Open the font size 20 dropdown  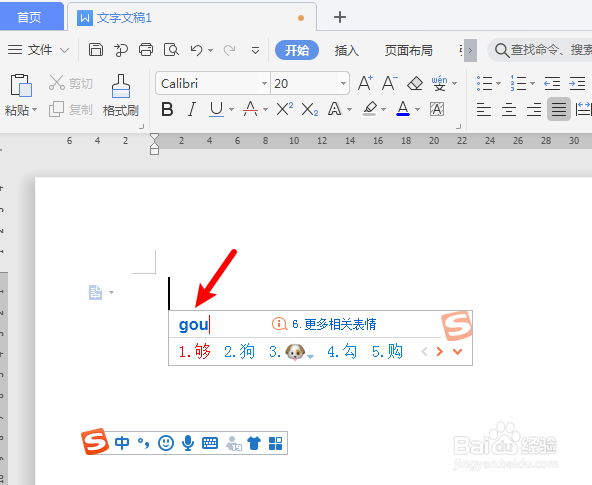(343, 83)
